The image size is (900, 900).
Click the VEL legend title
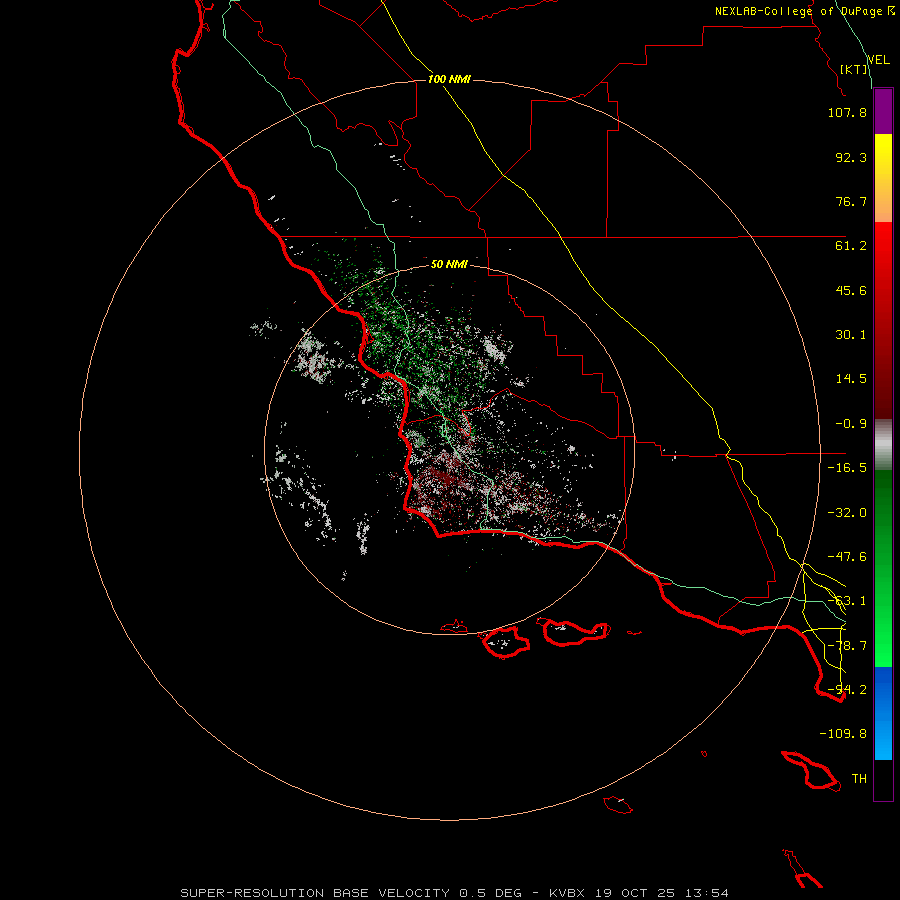(878, 60)
